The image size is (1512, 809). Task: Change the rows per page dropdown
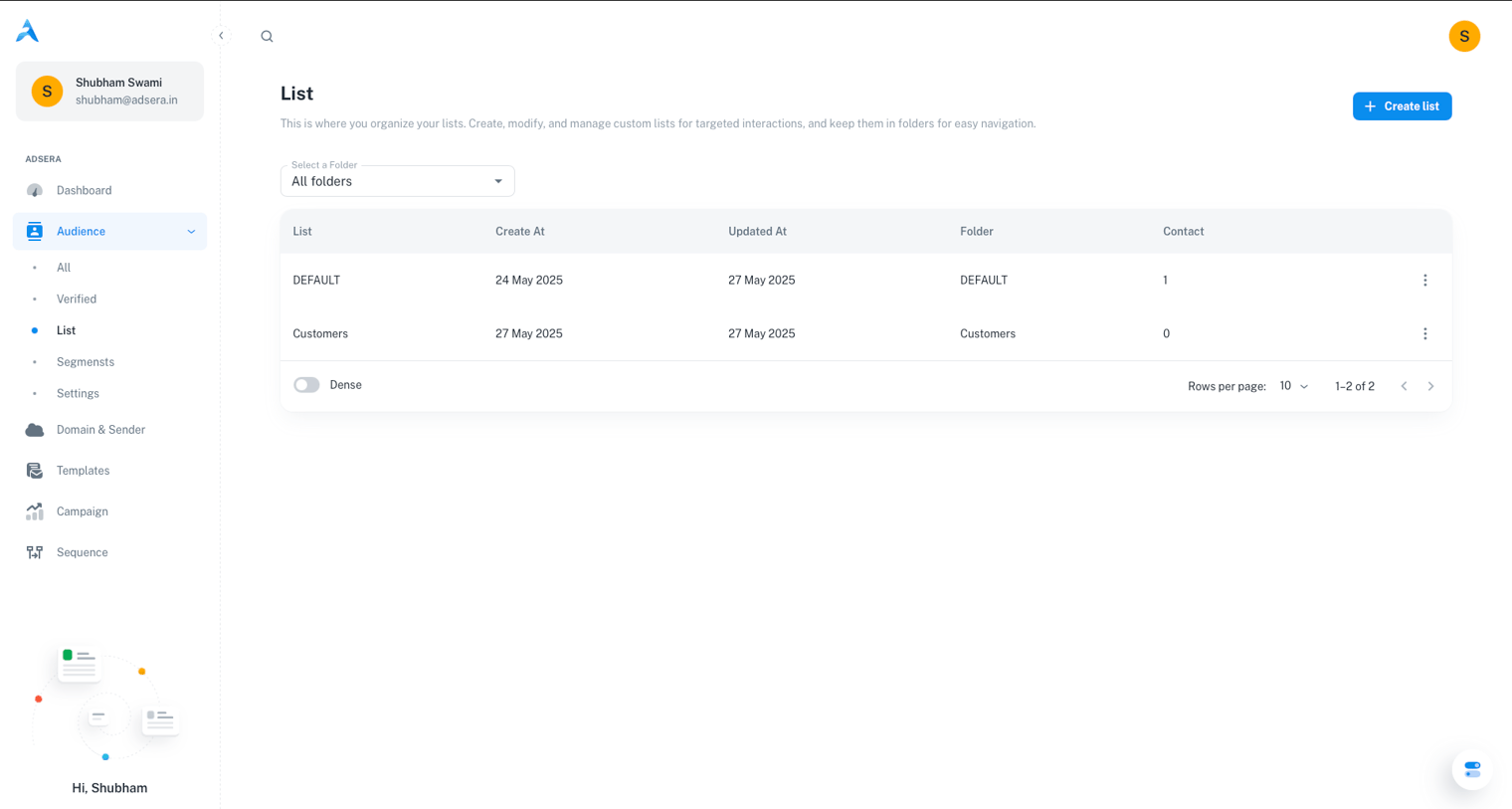tap(1293, 386)
